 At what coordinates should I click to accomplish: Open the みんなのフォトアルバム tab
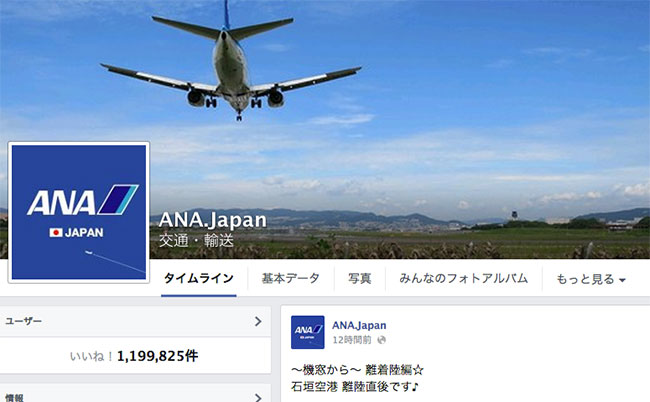(x=463, y=278)
